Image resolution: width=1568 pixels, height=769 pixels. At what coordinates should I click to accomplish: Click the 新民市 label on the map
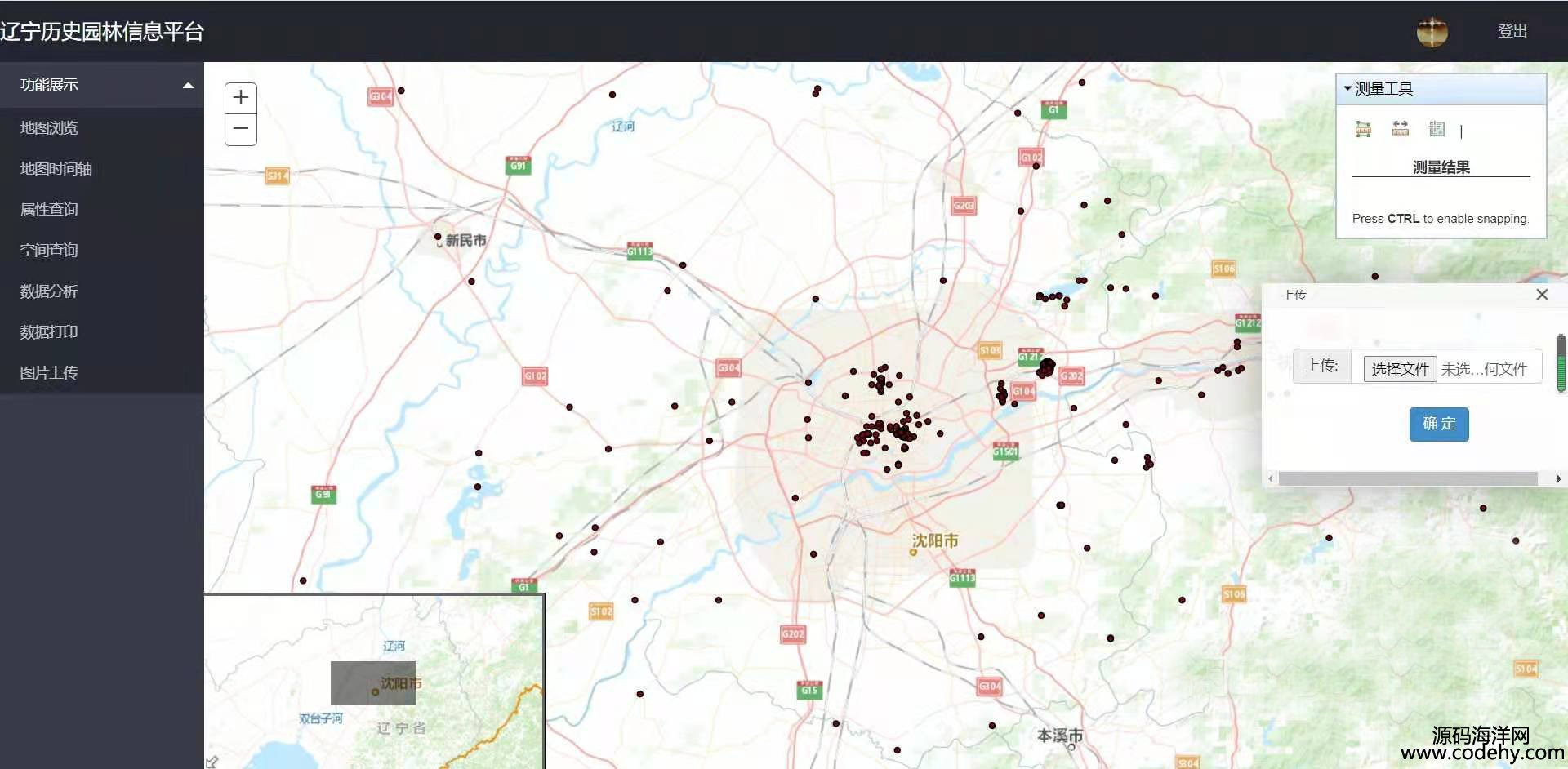coord(465,241)
